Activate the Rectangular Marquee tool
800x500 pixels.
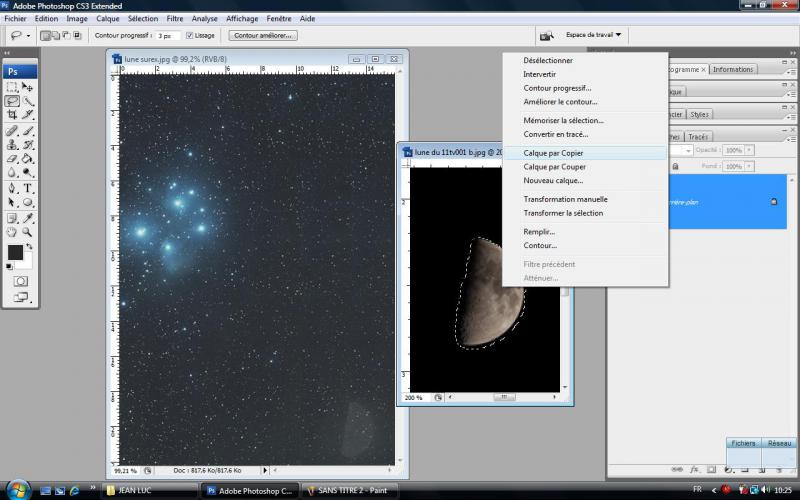(x=12, y=87)
